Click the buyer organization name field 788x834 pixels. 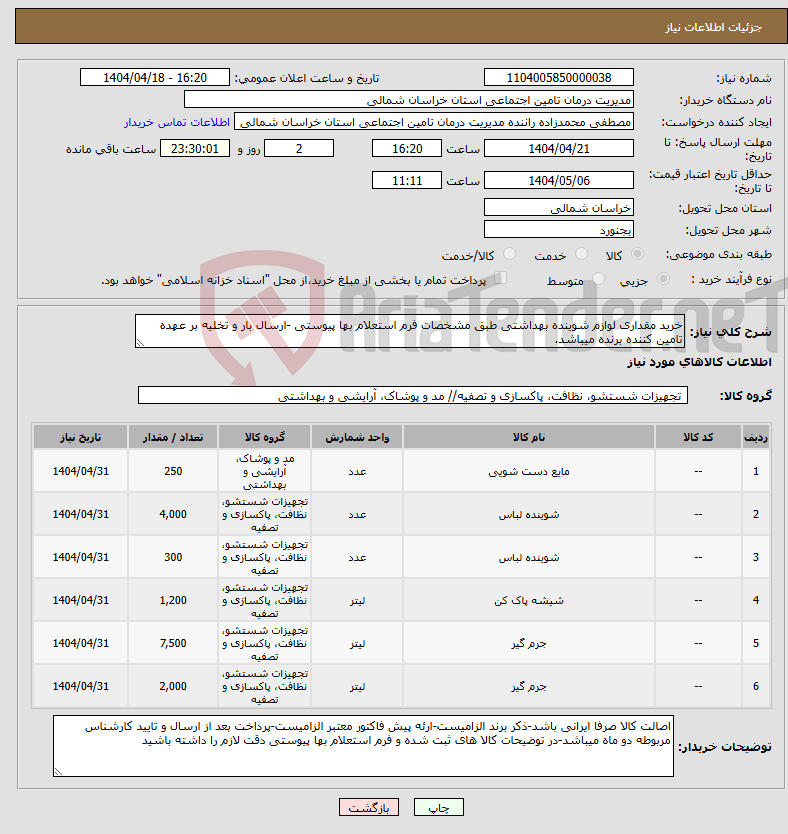[x=409, y=100]
